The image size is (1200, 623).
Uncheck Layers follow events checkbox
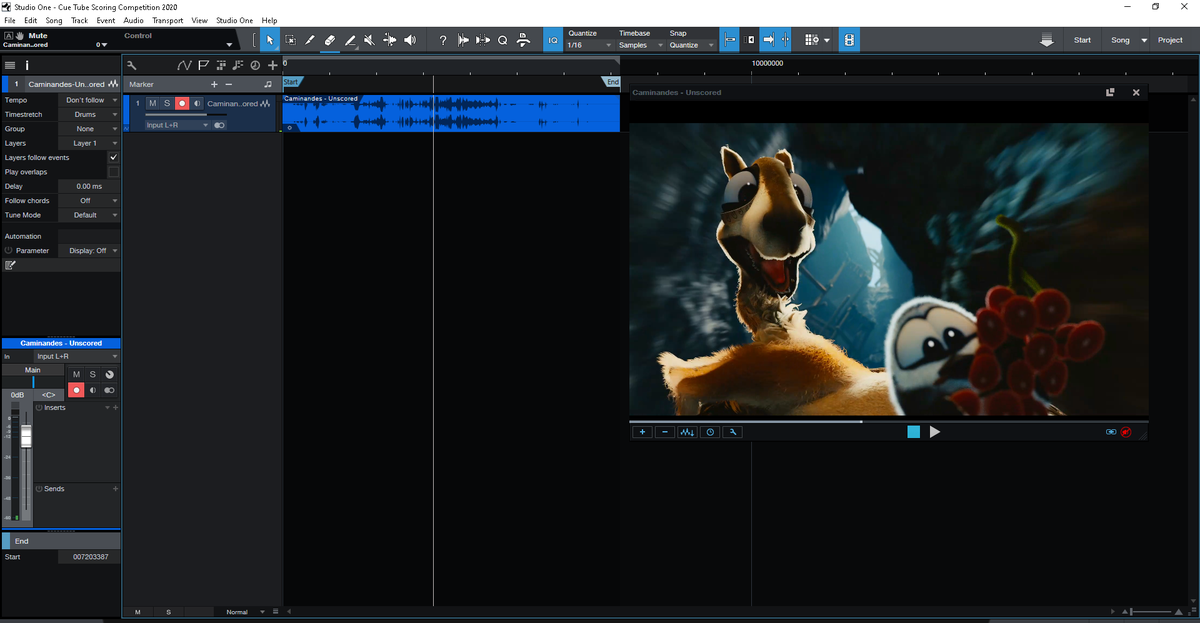point(113,158)
